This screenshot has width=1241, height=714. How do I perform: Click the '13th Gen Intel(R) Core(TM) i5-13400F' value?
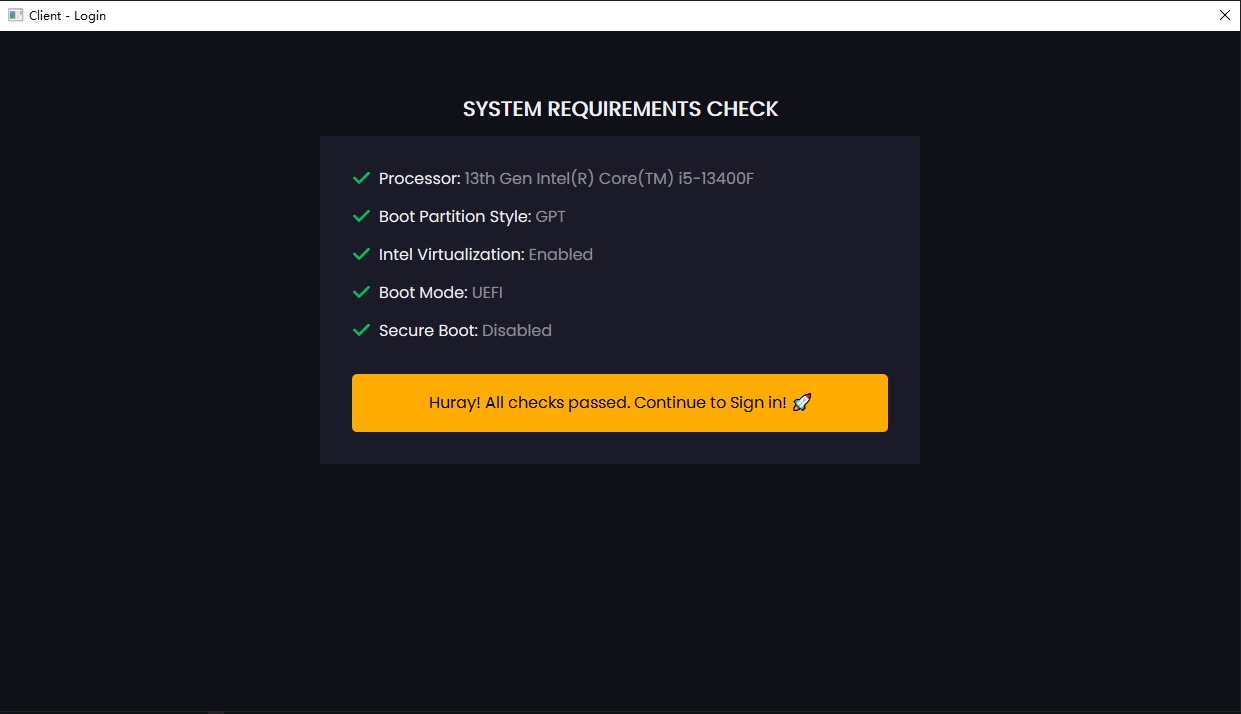click(x=609, y=179)
